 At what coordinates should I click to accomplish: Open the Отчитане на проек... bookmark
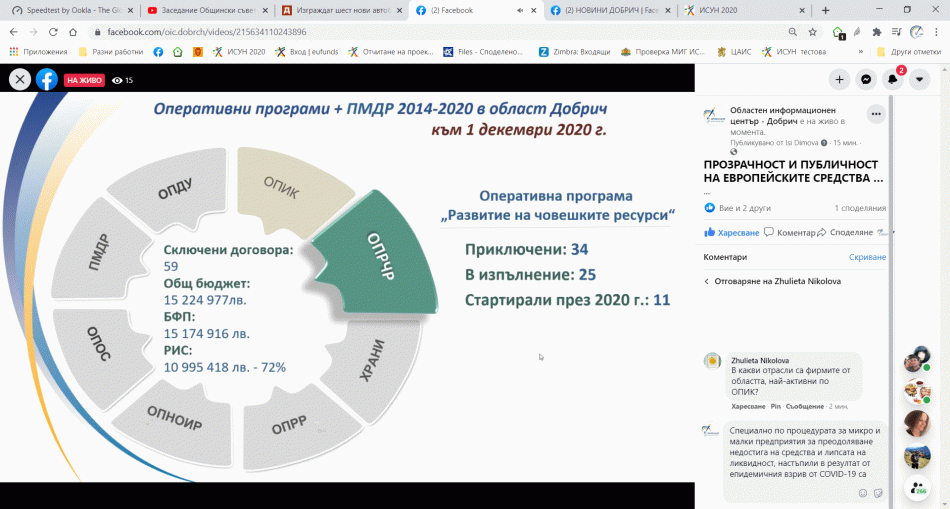tap(391, 52)
